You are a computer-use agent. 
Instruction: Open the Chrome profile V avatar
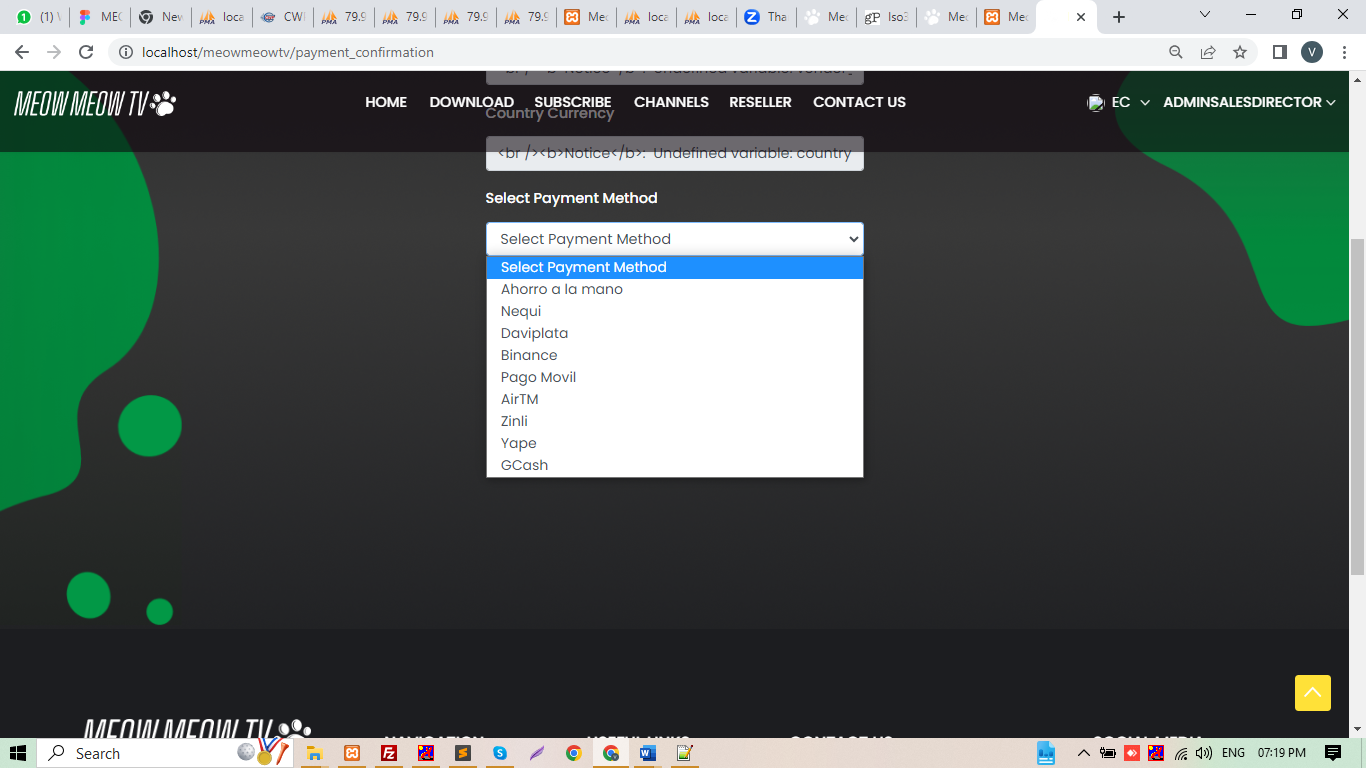[x=1312, y=52]
